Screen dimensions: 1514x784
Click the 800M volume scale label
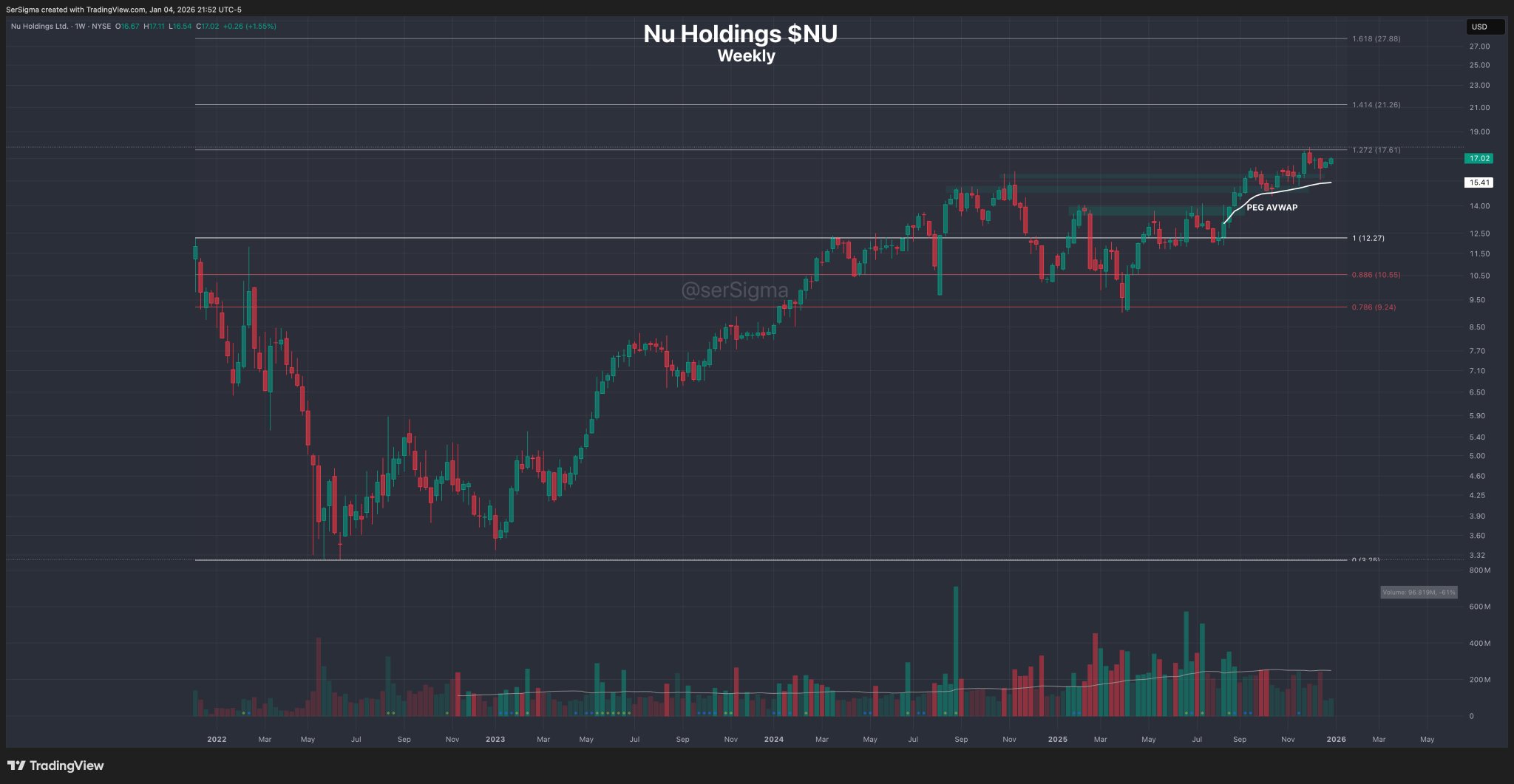click(x=1479, y=570)
